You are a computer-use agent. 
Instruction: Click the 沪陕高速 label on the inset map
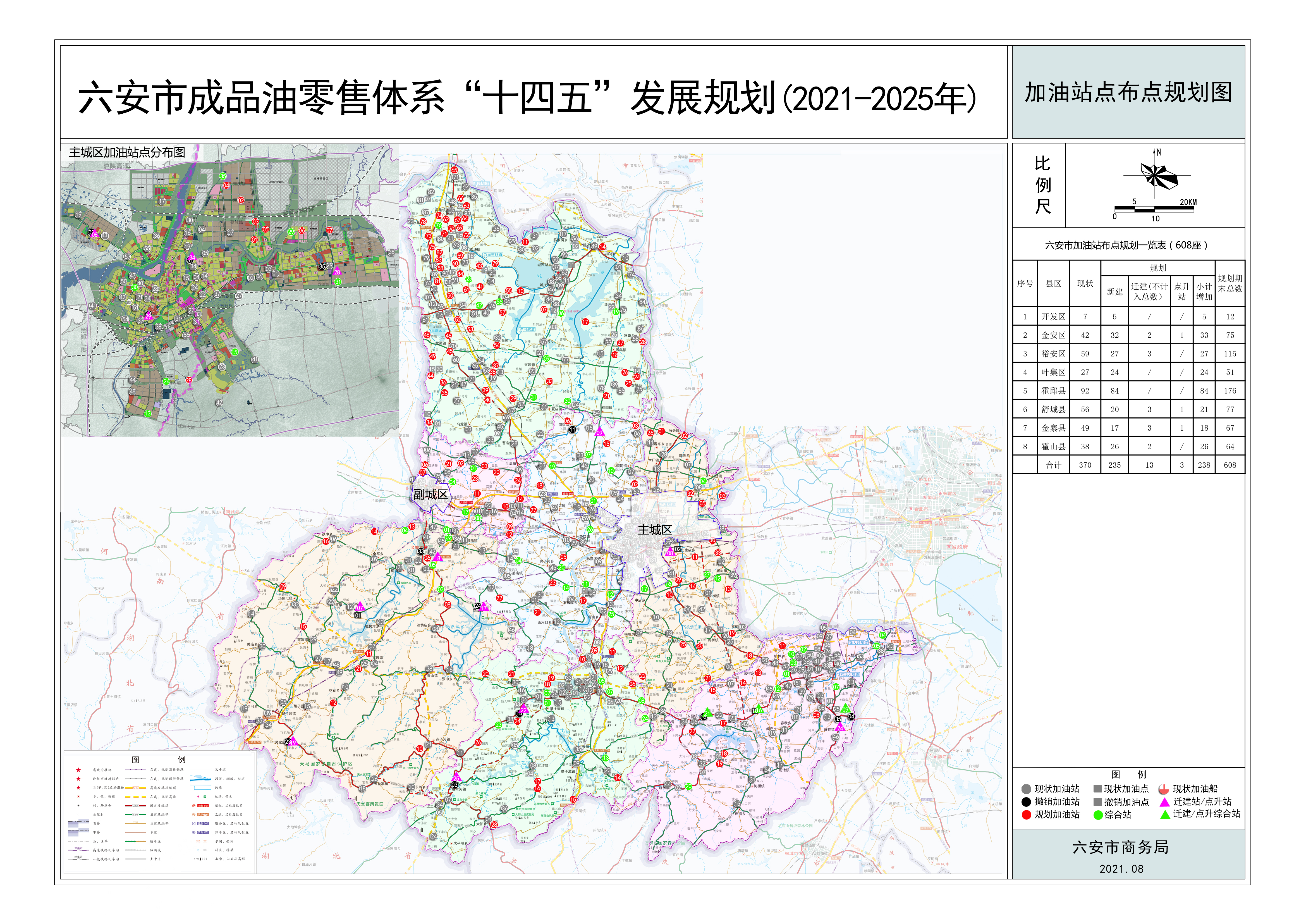point(117,166)
